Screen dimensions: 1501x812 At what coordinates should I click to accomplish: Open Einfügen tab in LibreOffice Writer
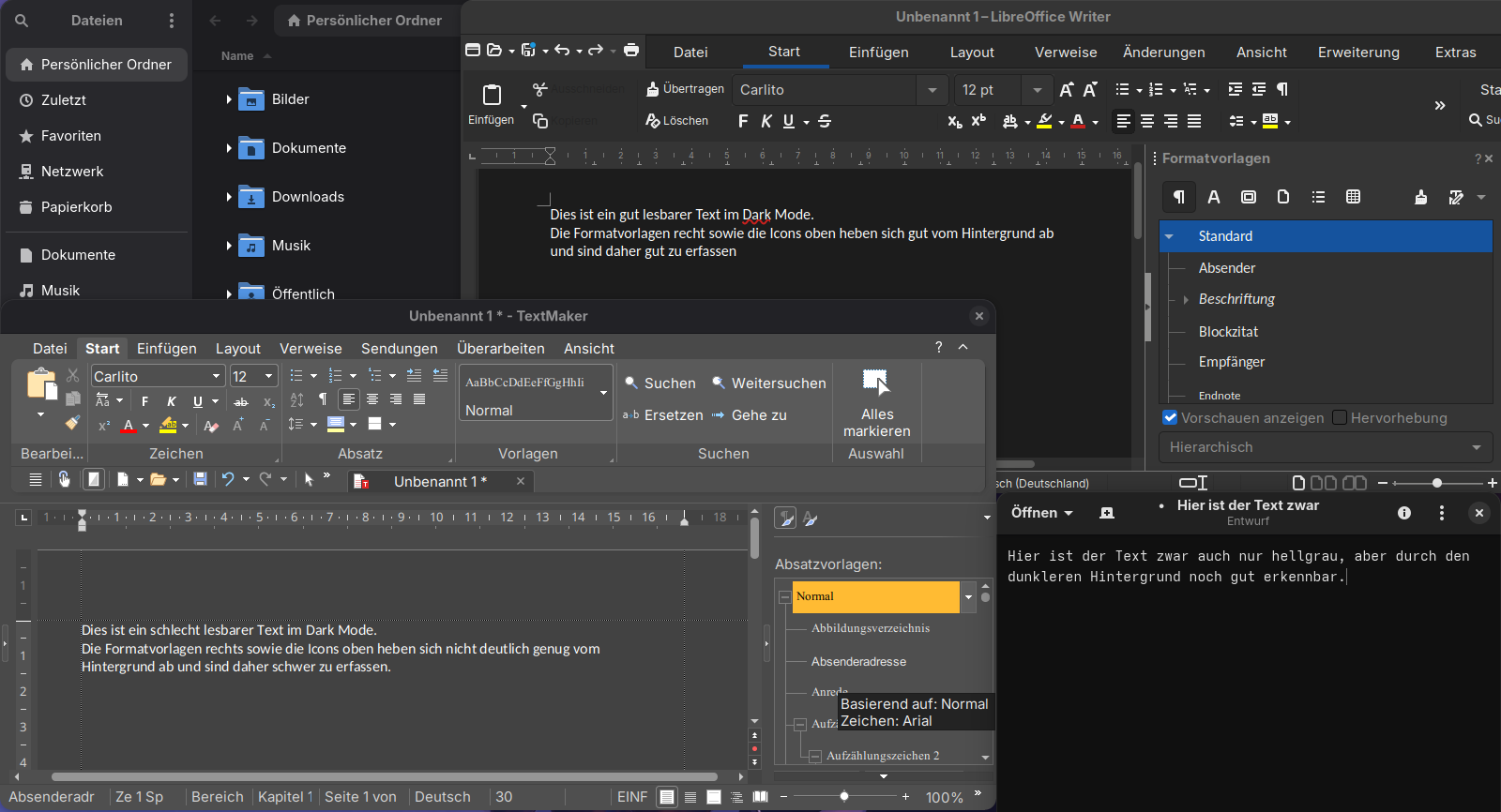click(878, 53)
